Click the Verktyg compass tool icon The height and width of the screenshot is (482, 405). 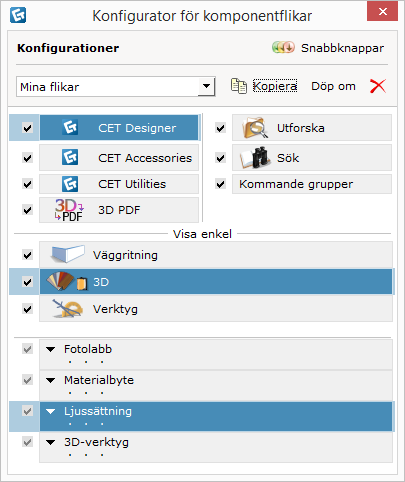[x=68, y=309]
